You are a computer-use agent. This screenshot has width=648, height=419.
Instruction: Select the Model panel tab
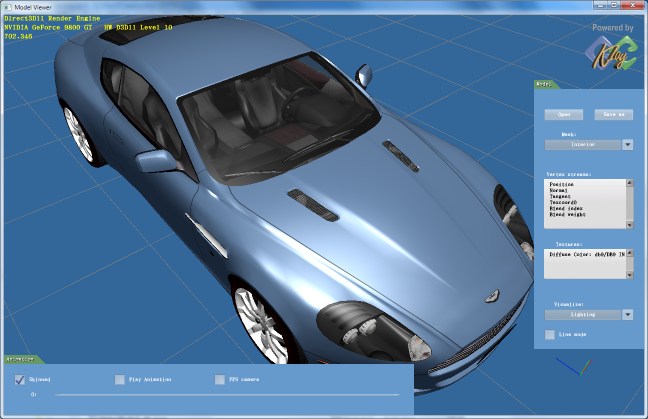(x=546, y=84)
